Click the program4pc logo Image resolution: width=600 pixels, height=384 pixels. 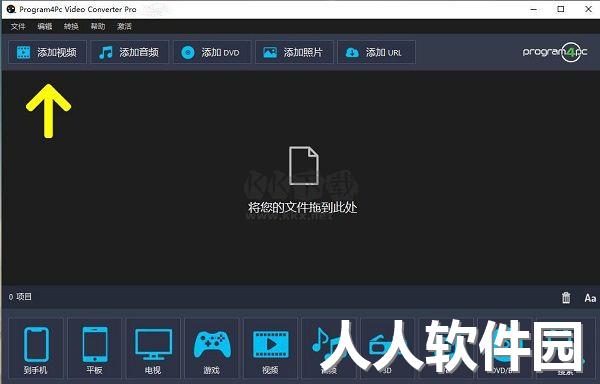555,52
